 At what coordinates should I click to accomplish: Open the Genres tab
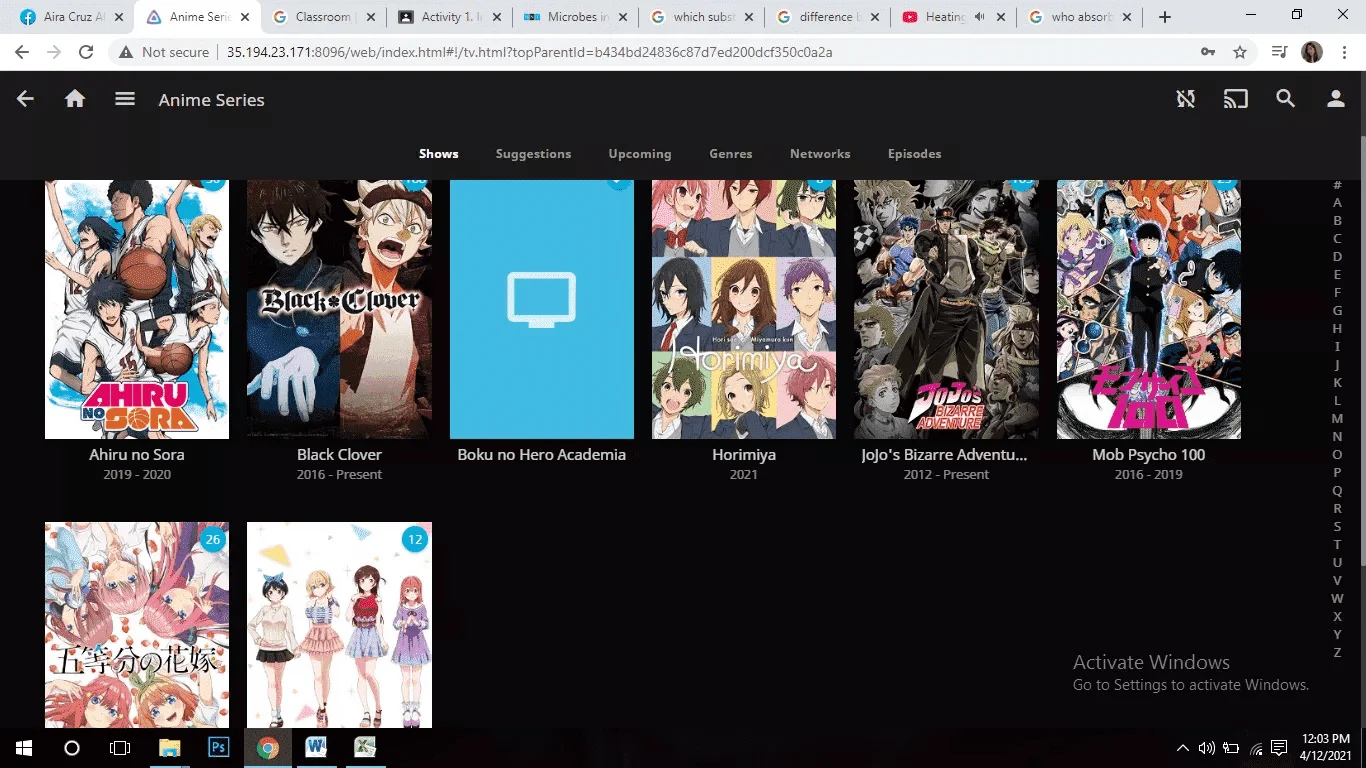(731, 154)
